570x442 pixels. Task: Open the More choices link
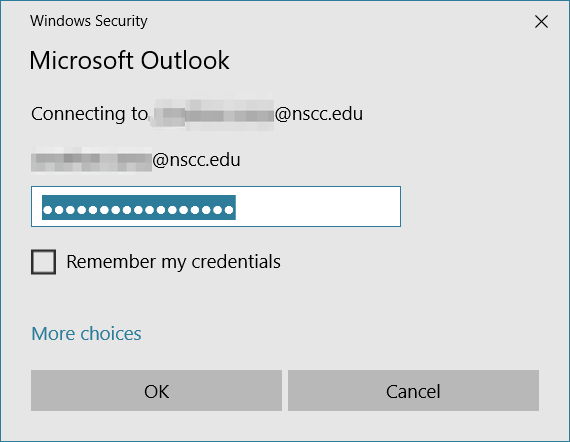86,333
